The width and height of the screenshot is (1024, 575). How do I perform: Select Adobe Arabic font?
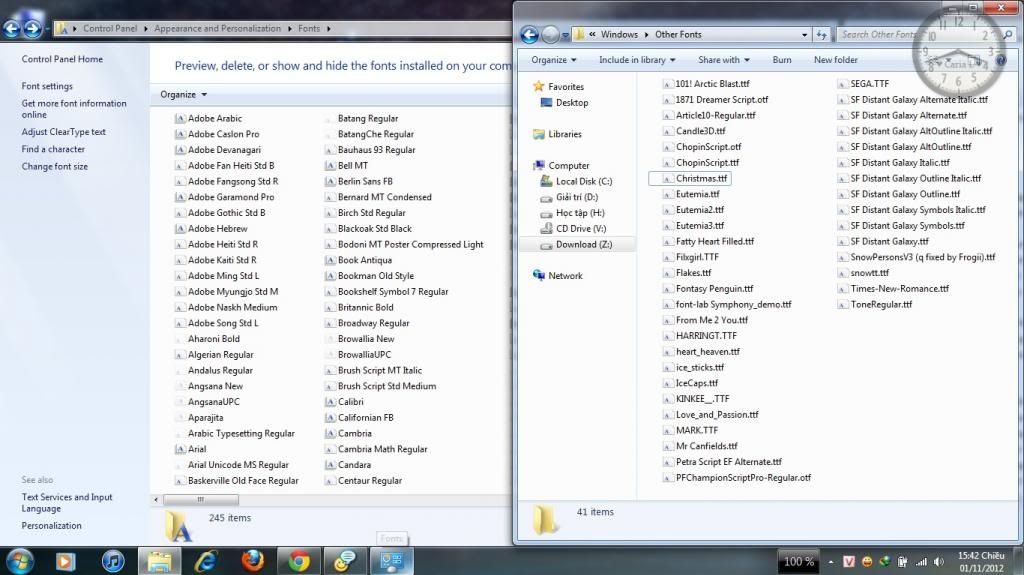(208, 118)
